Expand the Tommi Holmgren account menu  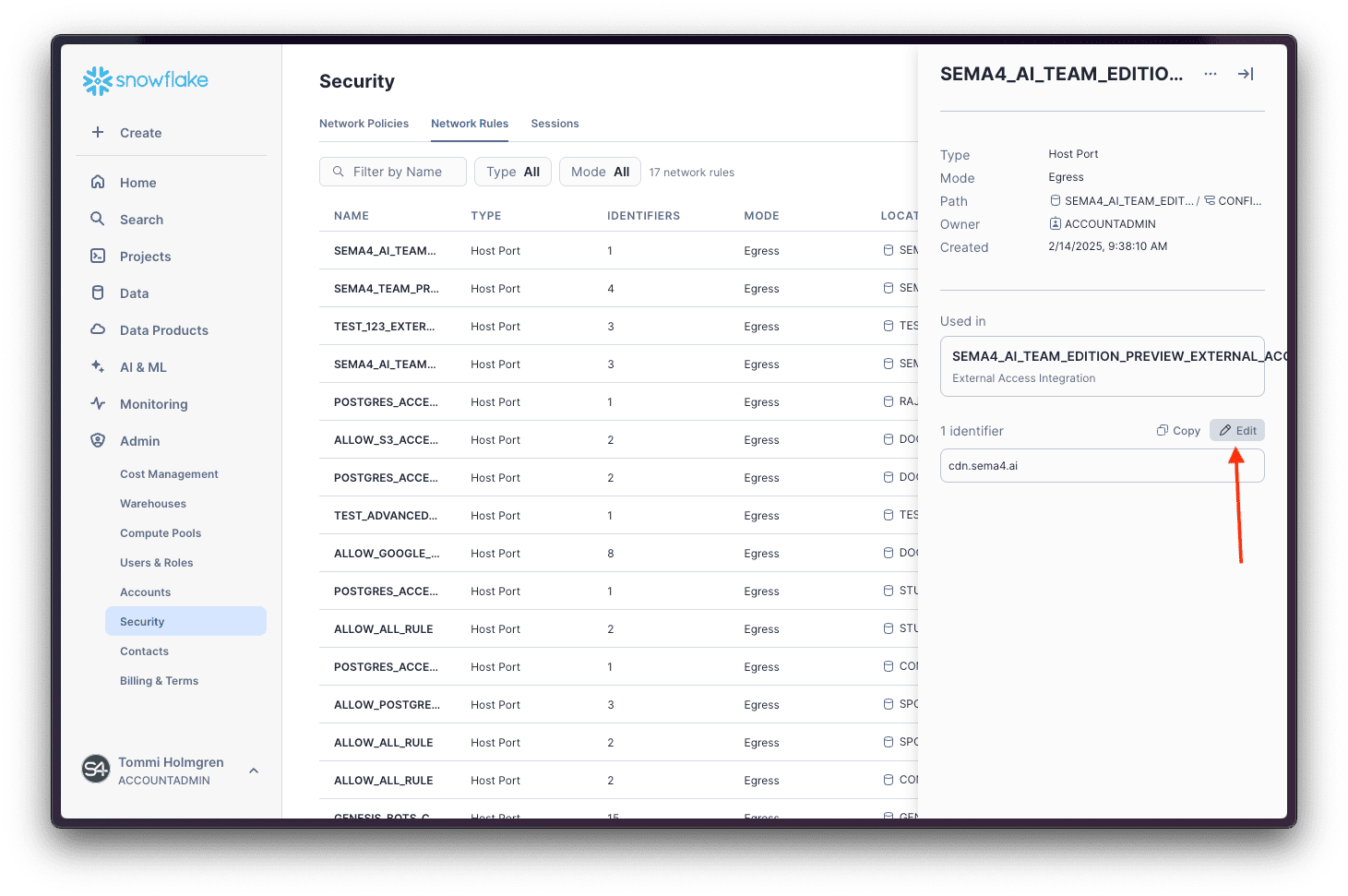(x=254, y=771)
